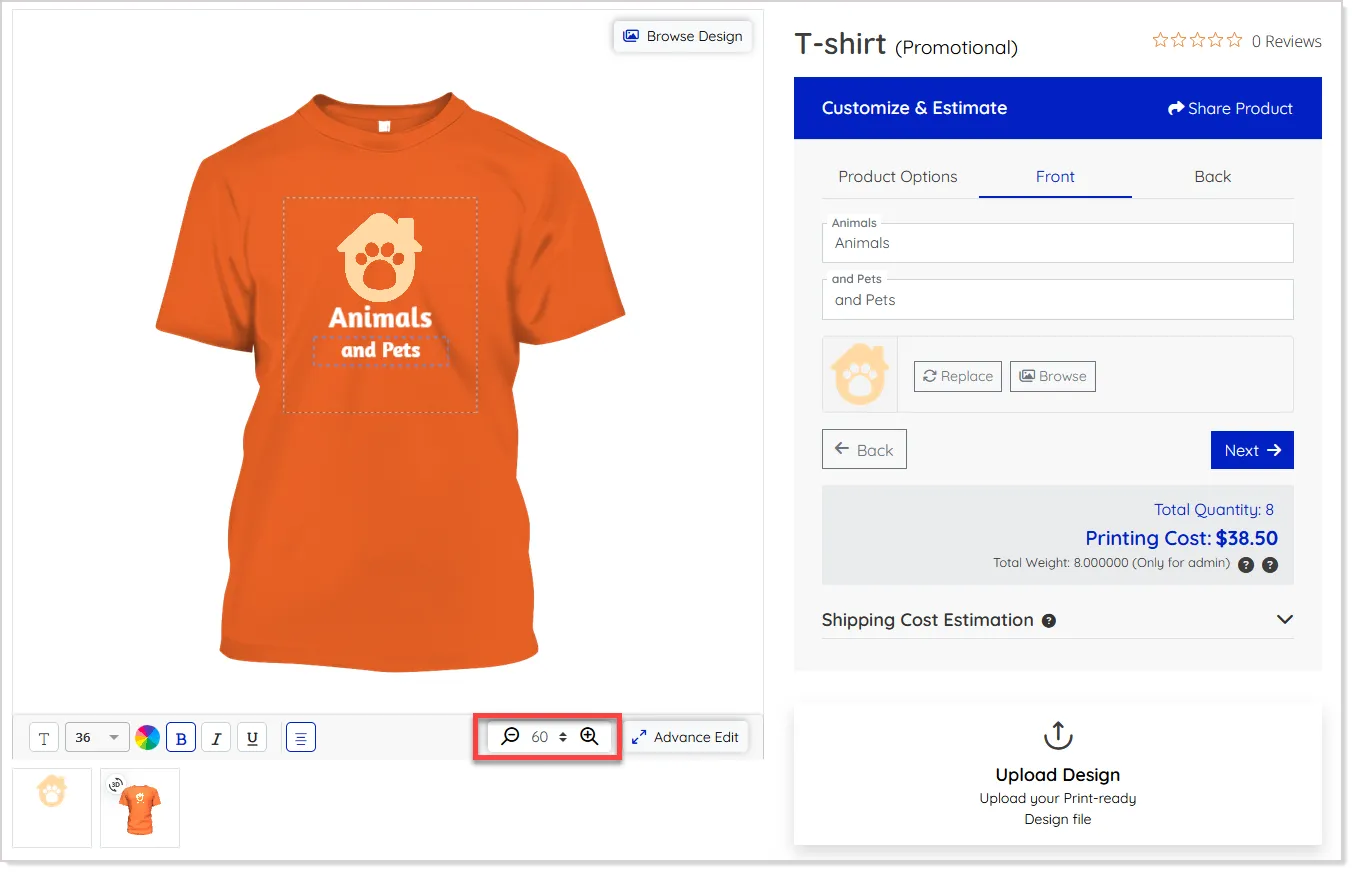Image resolution: width=1353 pixels, height=872 pixels.
Task: Toggle underline formatting
Action: [252, 738]
